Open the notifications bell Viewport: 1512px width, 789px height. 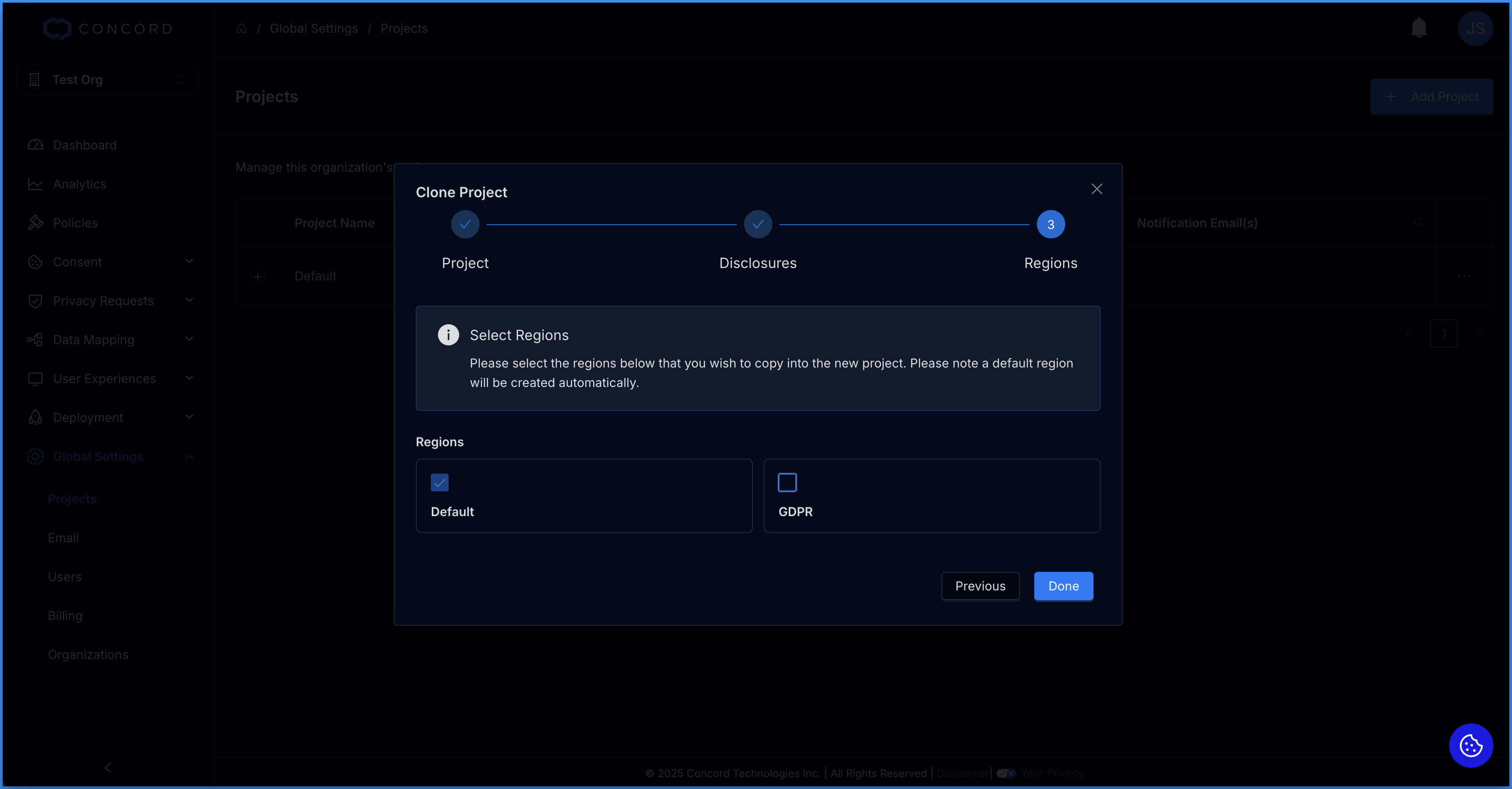(1419, 27)
